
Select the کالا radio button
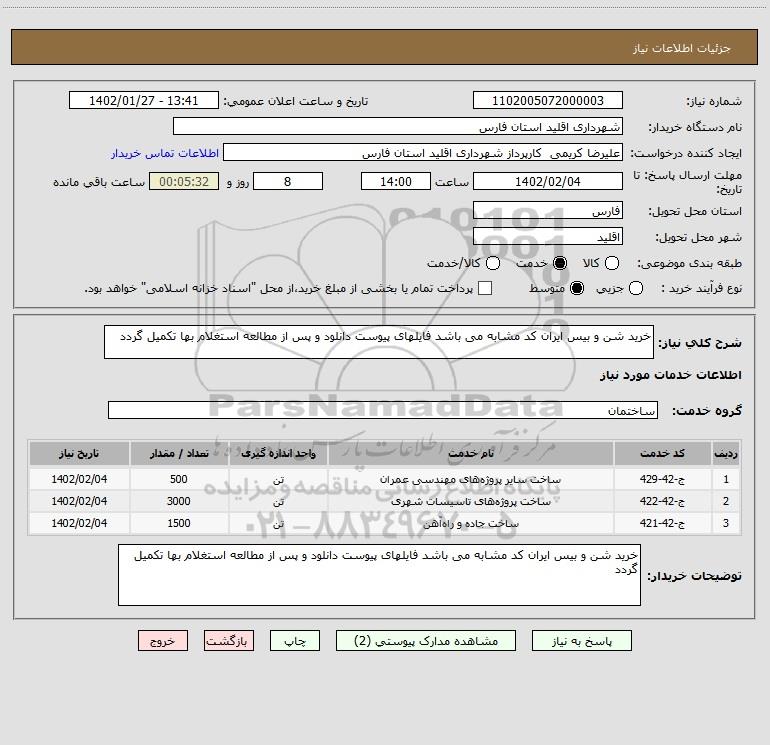point(611,263)
